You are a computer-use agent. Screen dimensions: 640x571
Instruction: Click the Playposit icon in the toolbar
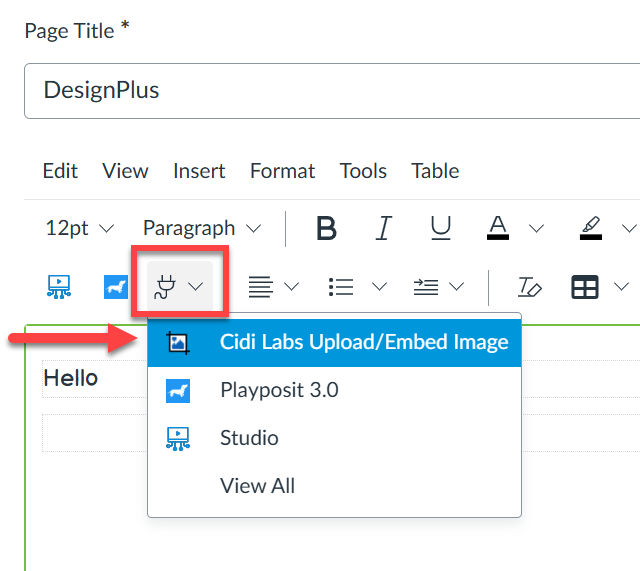tap(116, 287)
